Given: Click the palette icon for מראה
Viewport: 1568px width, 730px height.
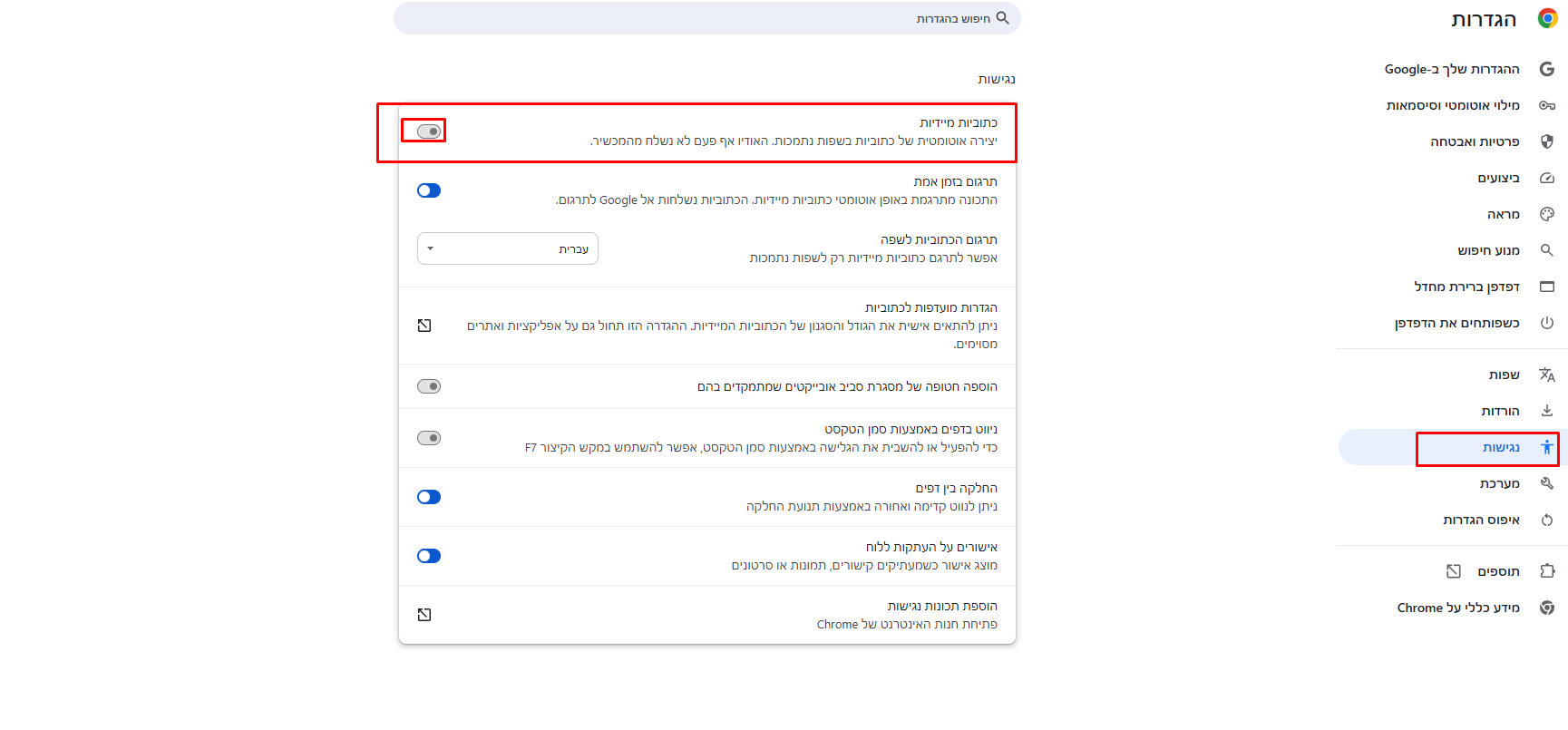Looking at the screenshot, I should [x=1547, y=214].
